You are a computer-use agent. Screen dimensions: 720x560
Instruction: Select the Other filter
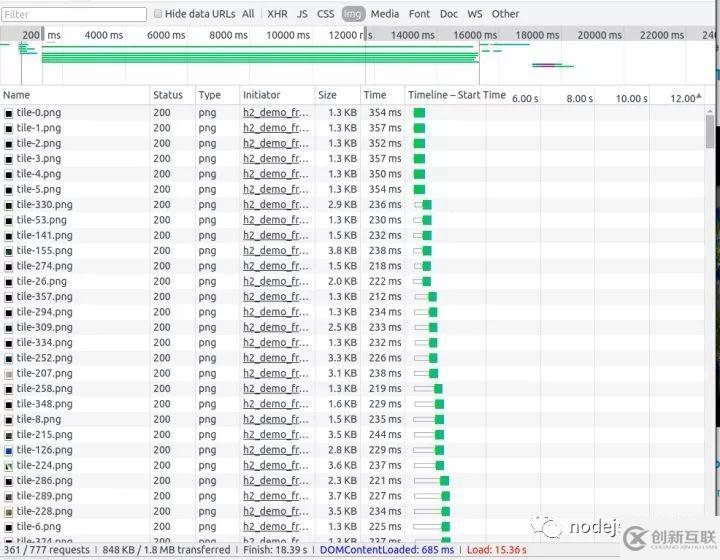pos(505,14)
